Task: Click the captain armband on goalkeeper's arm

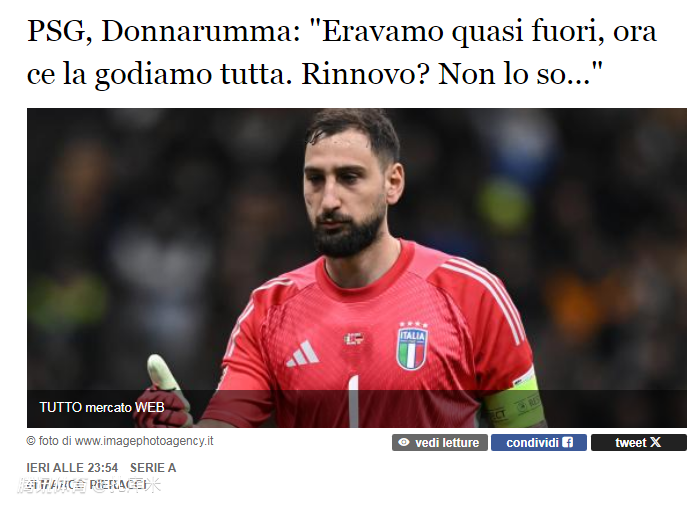Action: pyautogui.click(x=514, y=400)
